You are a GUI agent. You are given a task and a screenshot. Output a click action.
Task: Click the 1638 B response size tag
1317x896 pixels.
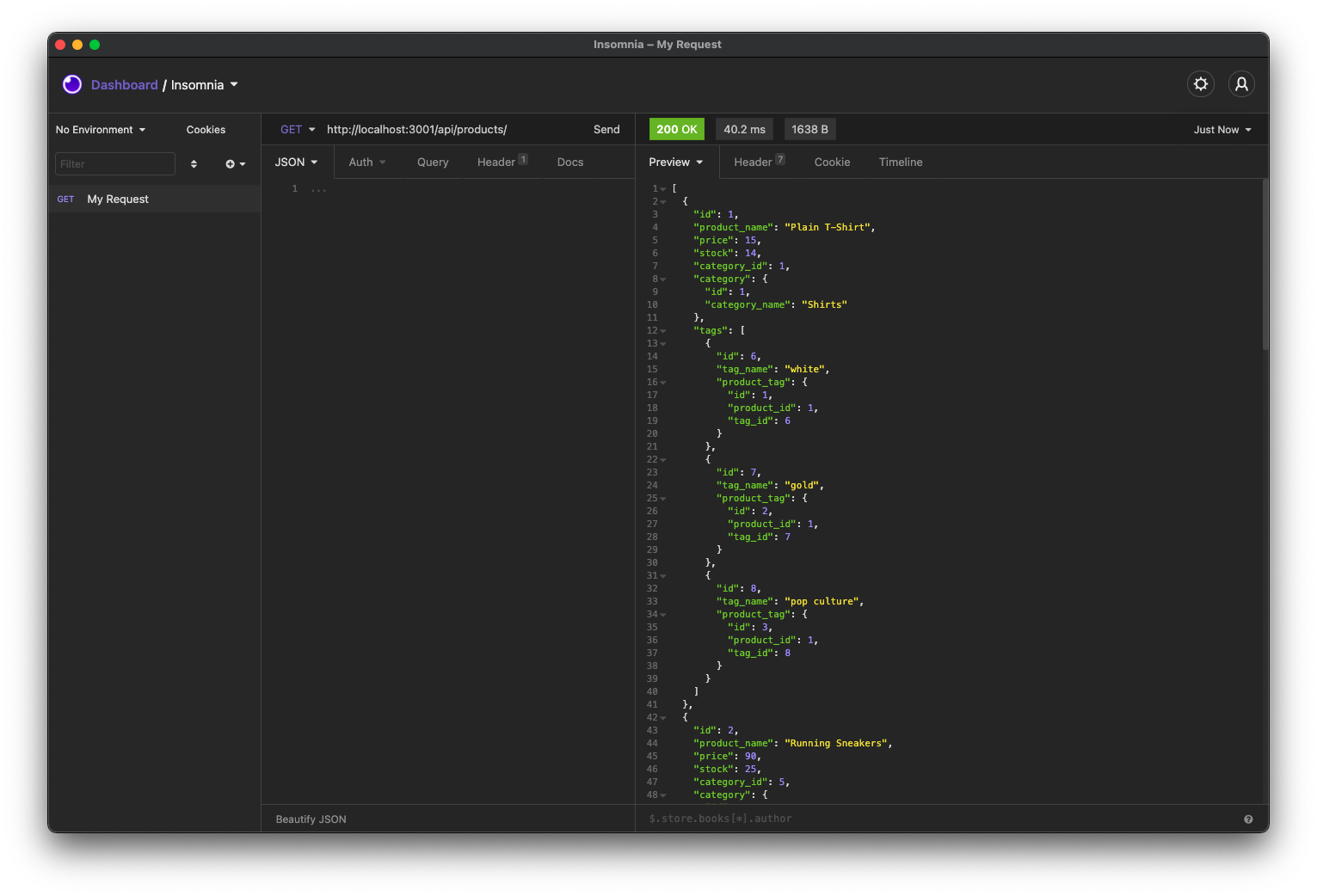tap(810, 129)
